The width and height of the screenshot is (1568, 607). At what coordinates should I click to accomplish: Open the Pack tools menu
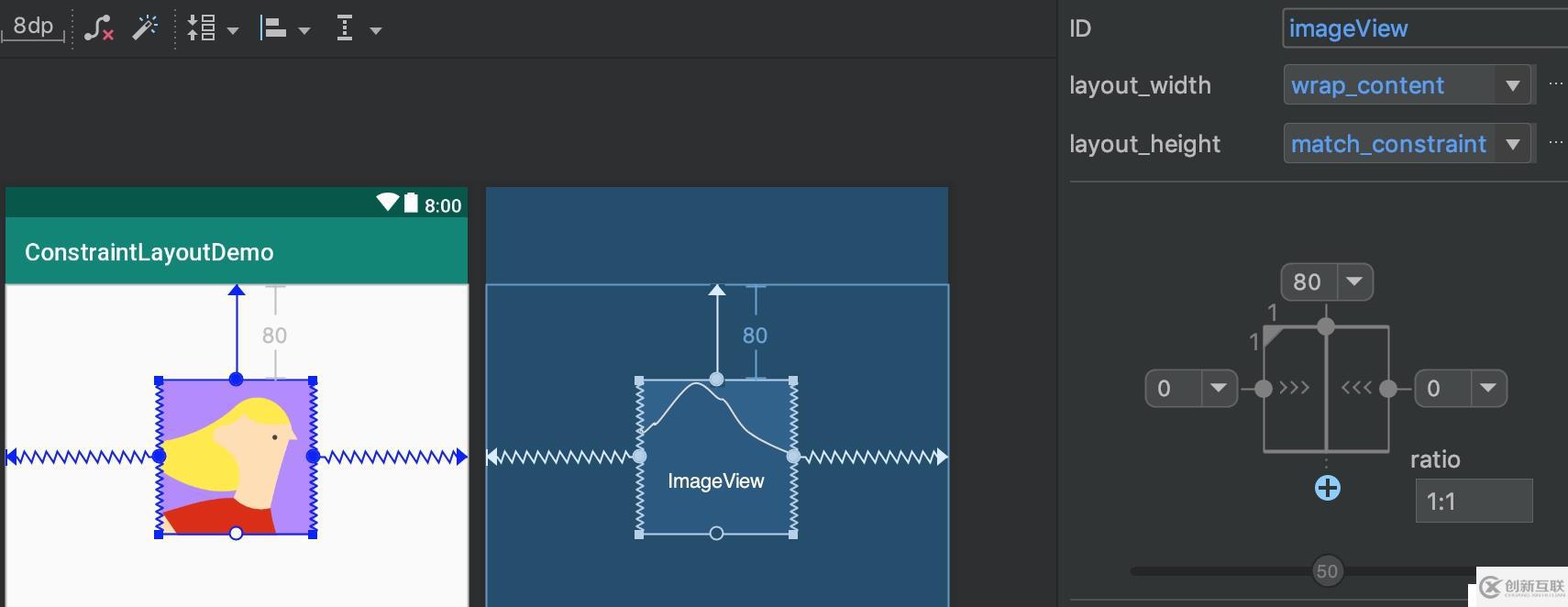[212, 29]
